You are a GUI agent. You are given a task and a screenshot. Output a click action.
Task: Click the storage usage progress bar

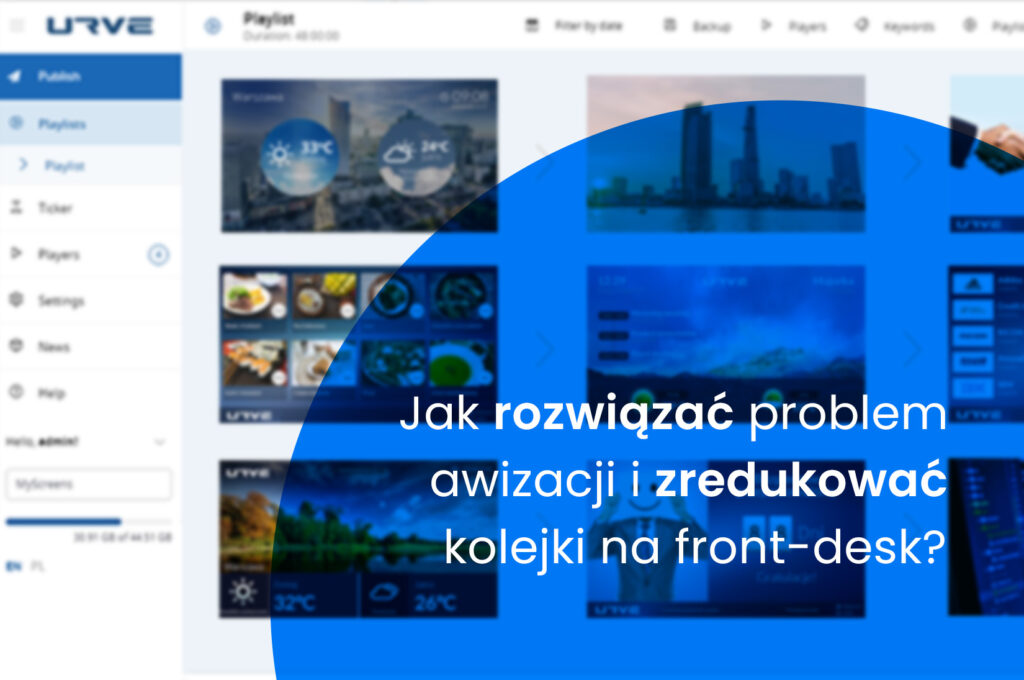88,521
